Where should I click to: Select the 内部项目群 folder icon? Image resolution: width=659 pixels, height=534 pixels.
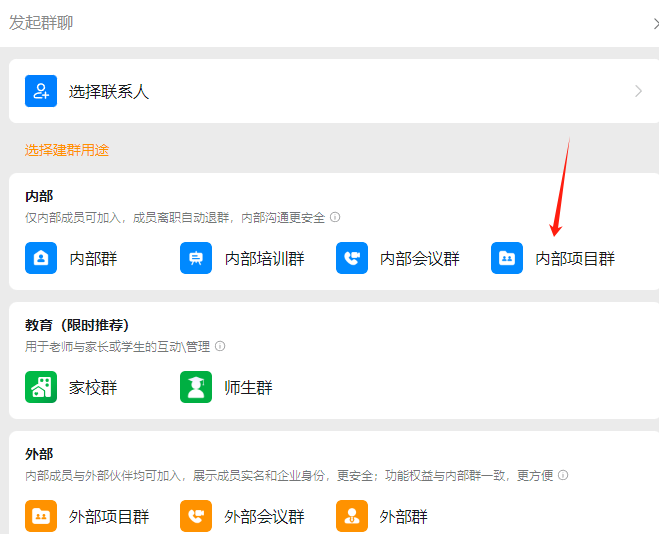pos(507,258)
